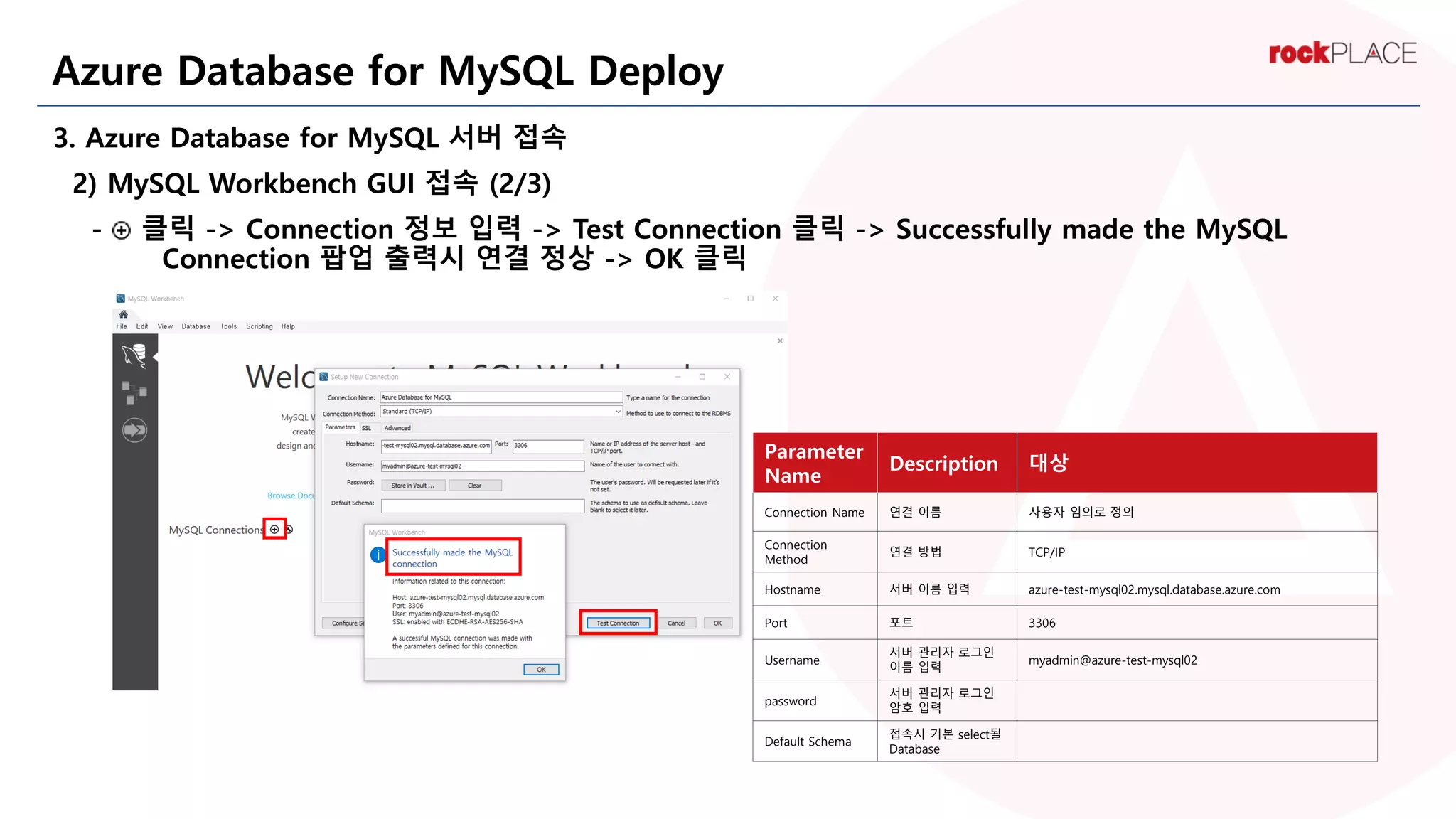Click the manage connections wrench icon
Image resolution: width=1456 pixels, height=819 pixels.
point(289,529)
